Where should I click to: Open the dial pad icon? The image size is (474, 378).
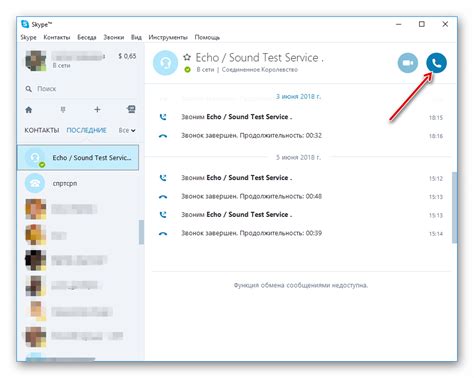(63, 109)
